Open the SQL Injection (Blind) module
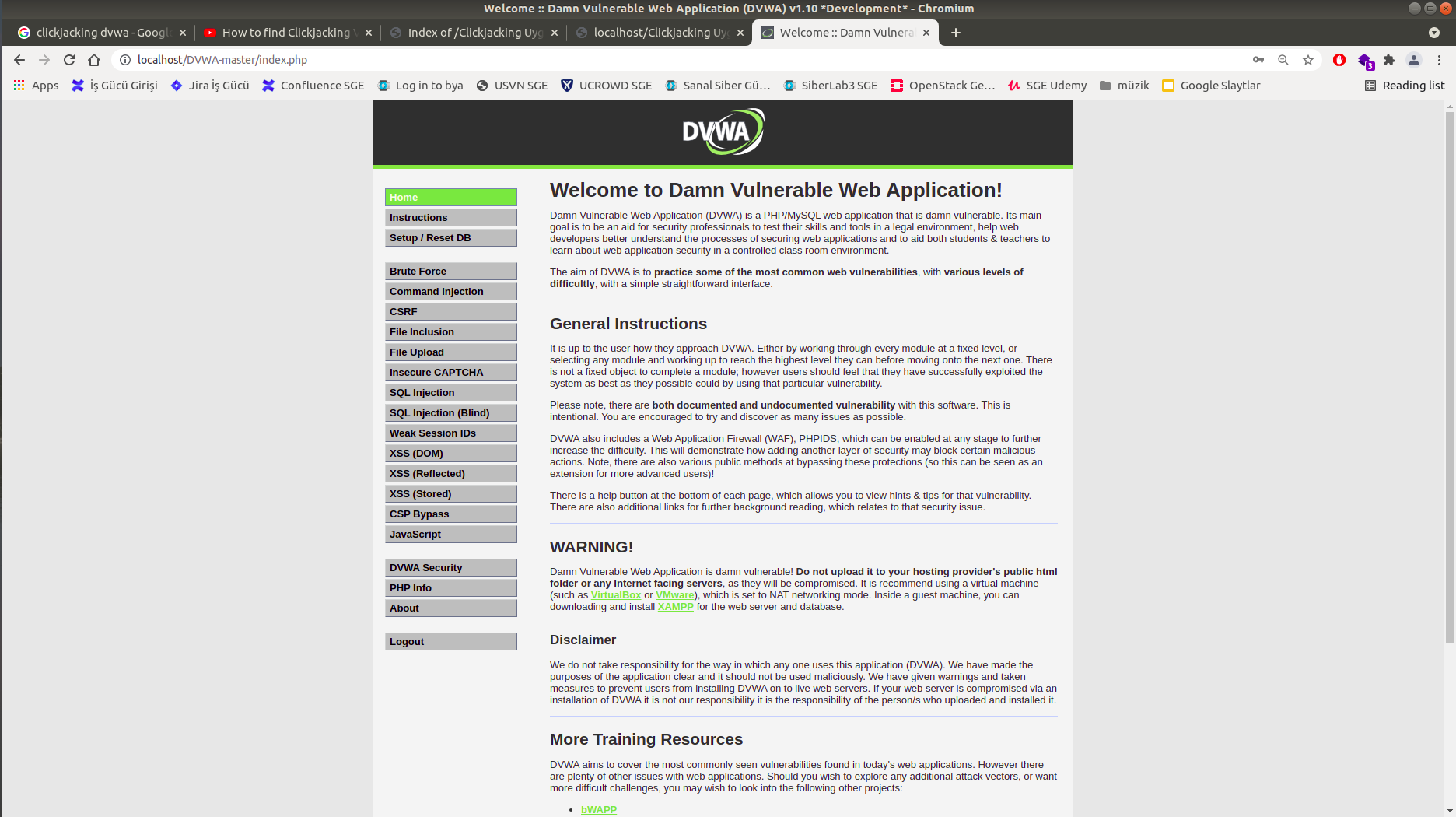 (451, 413)
